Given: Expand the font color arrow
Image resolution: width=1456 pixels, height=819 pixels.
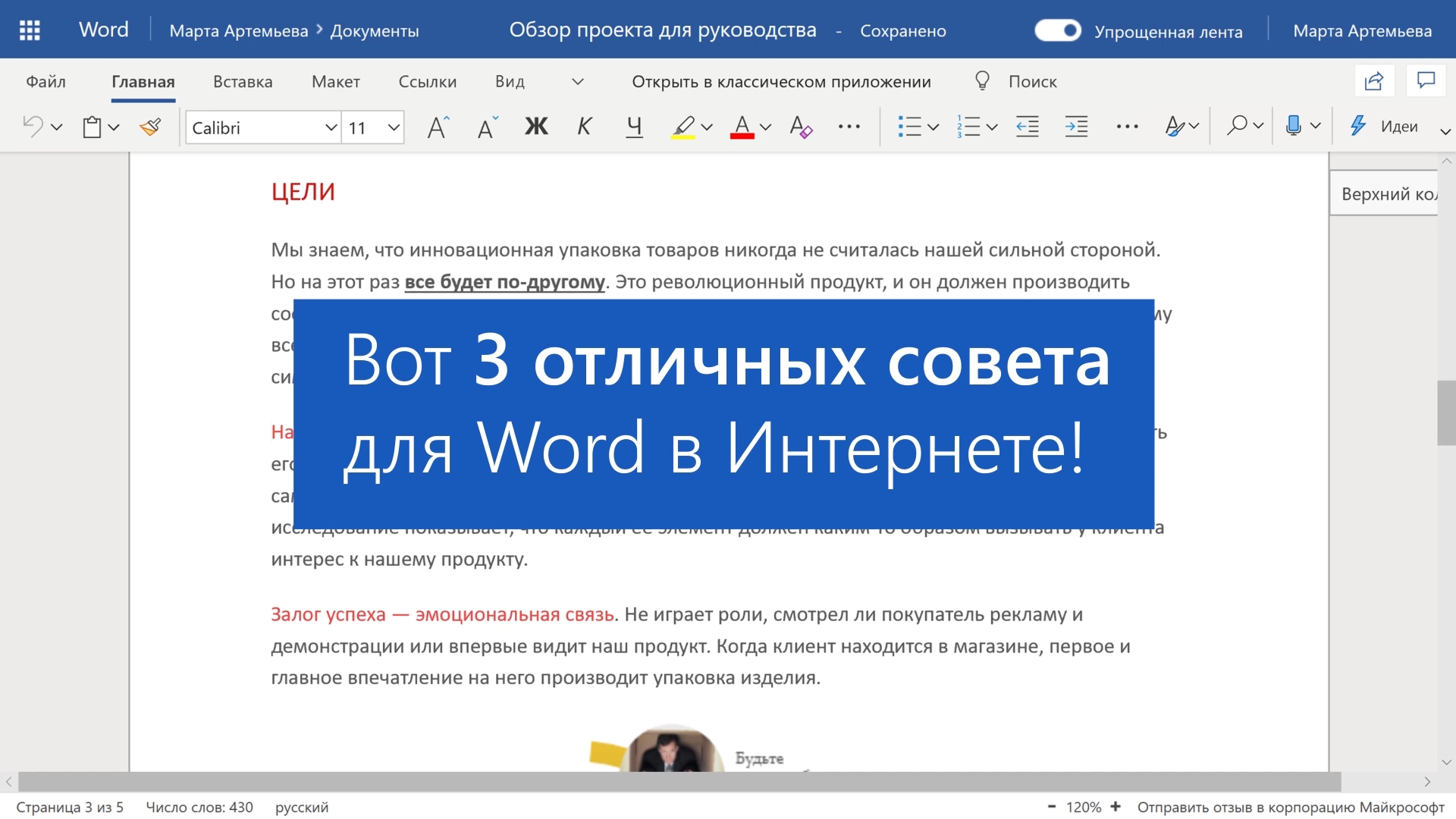Looking at the screenshot, I should pos(765,127).
